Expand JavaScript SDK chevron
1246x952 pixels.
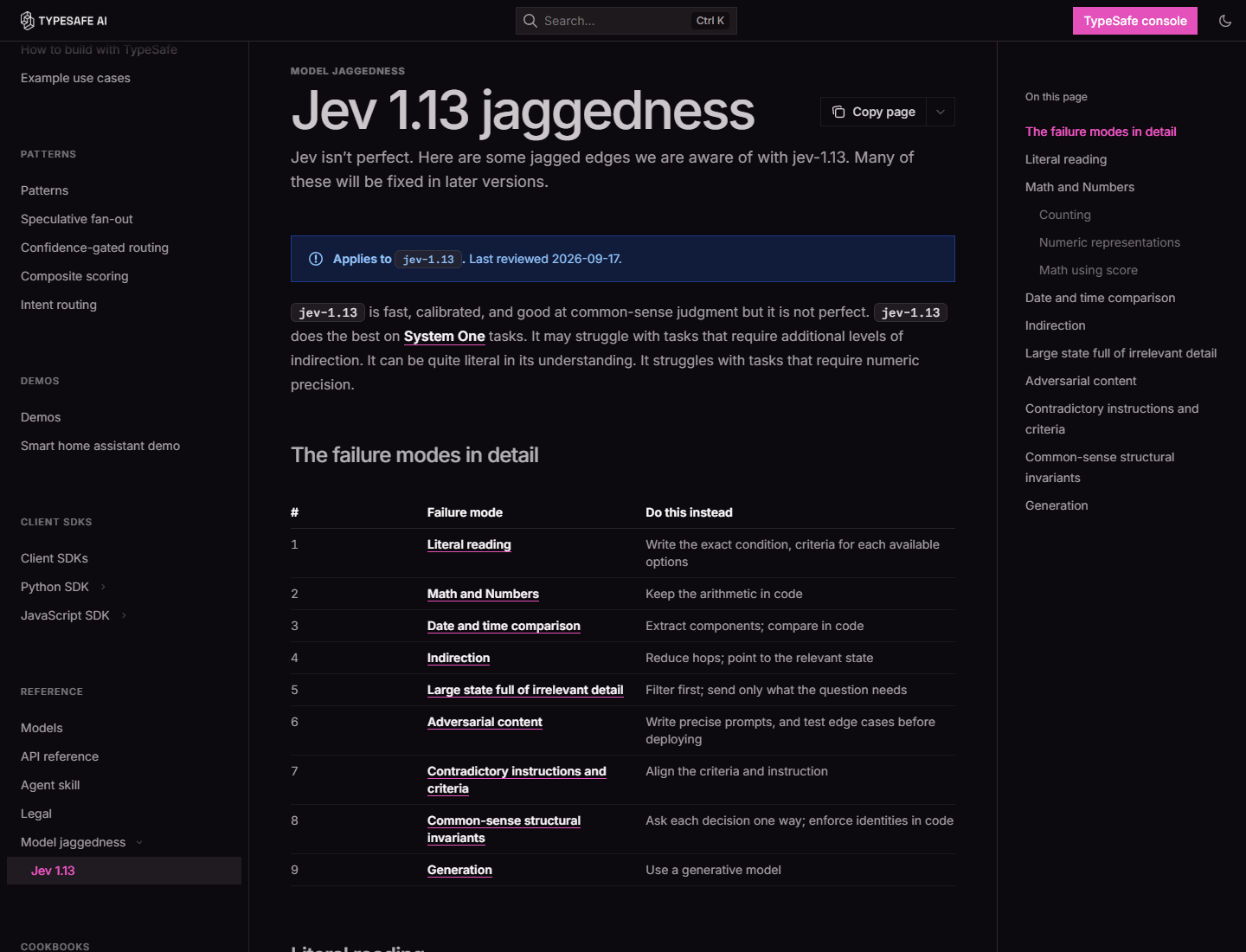pyautogui.click(x=124, y=615)
